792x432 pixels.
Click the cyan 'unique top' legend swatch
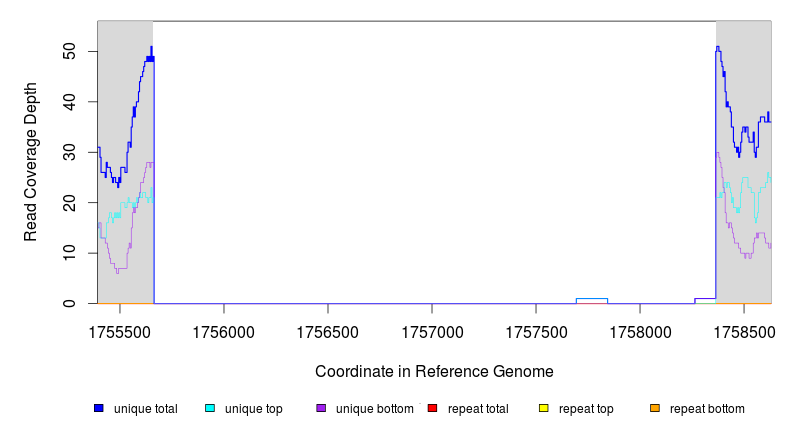[x=210, y=408]
